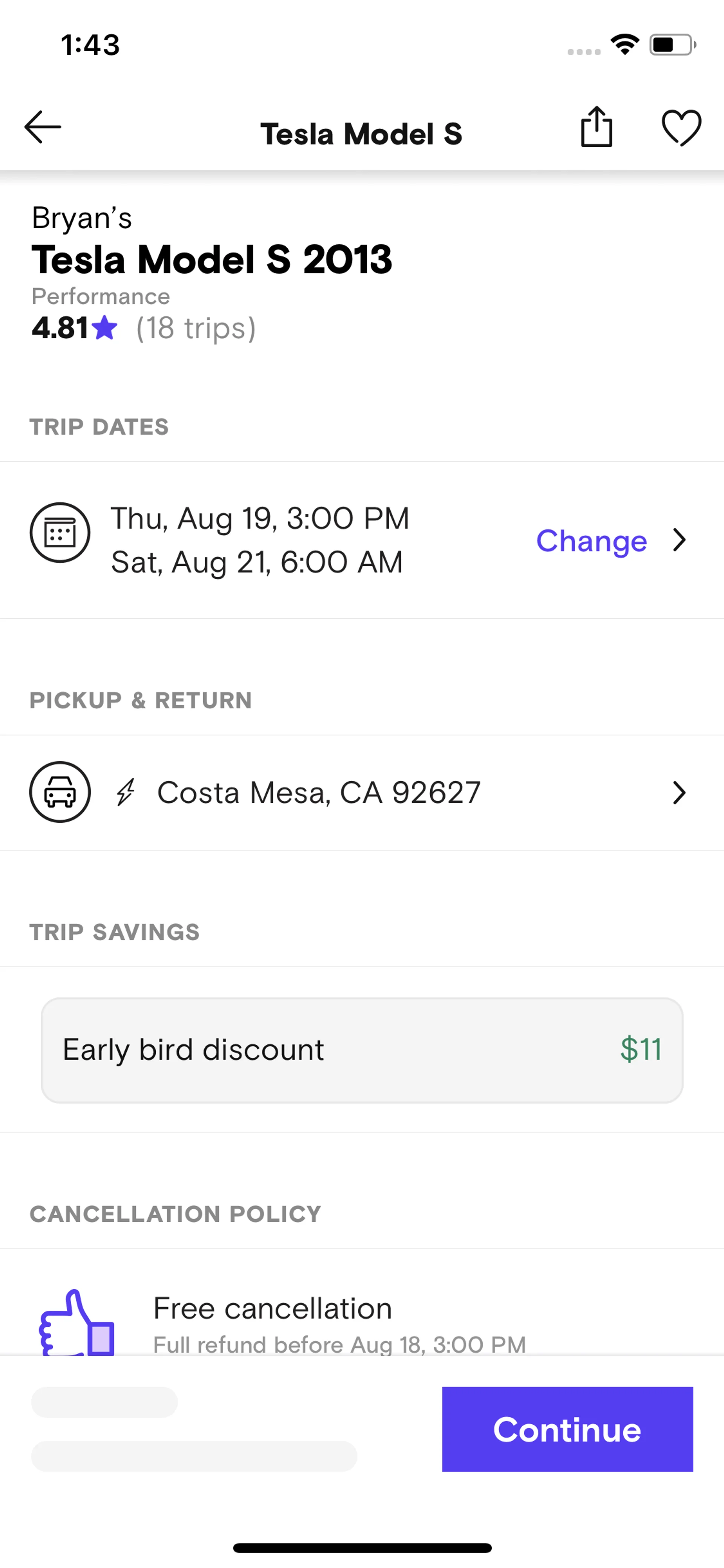Check the Wi-Fi status icon
Viewport: 724px width, 1568px height.
click(x=624, y=45)
